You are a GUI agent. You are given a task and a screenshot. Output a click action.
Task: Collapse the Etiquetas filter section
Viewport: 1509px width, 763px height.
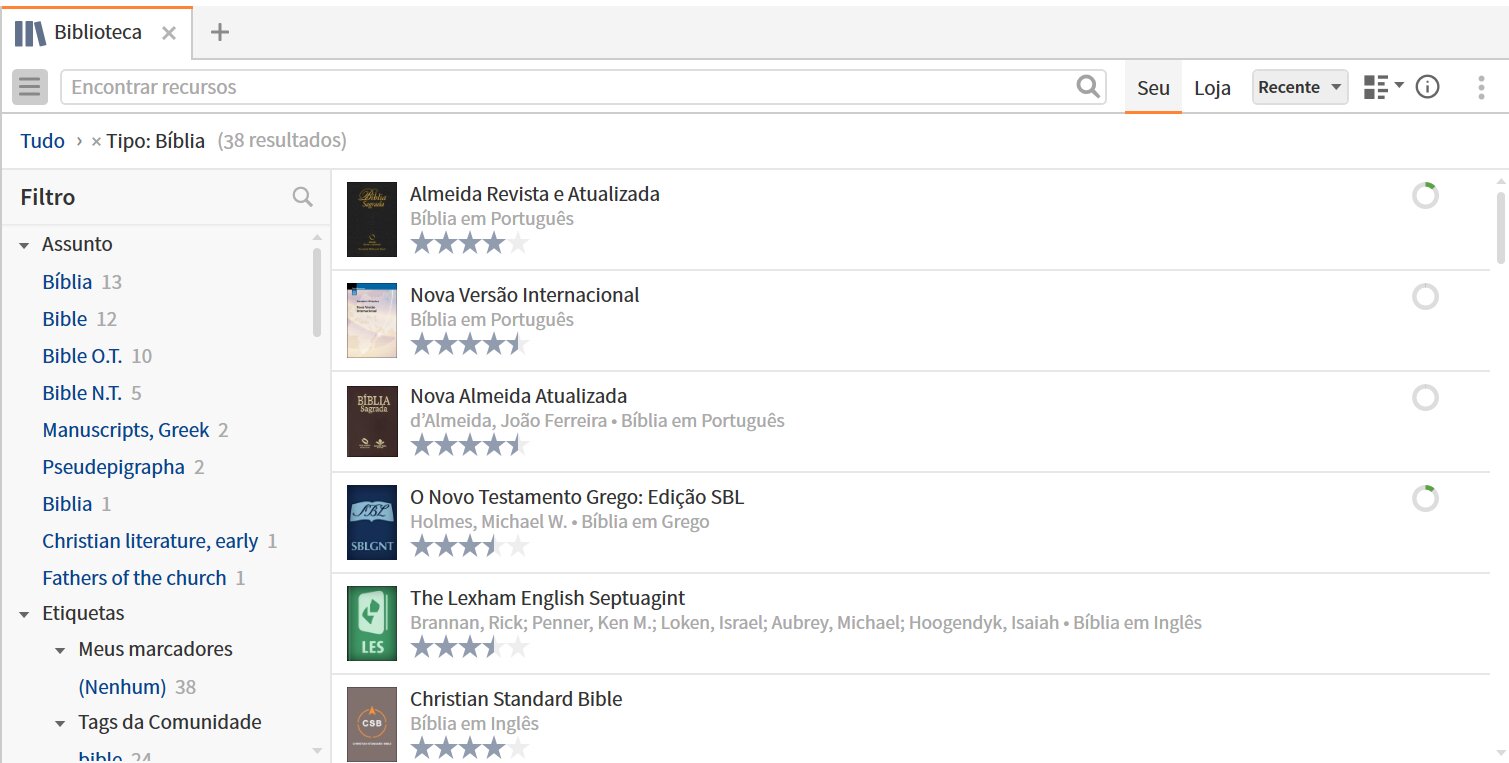[x=24, y=614]
